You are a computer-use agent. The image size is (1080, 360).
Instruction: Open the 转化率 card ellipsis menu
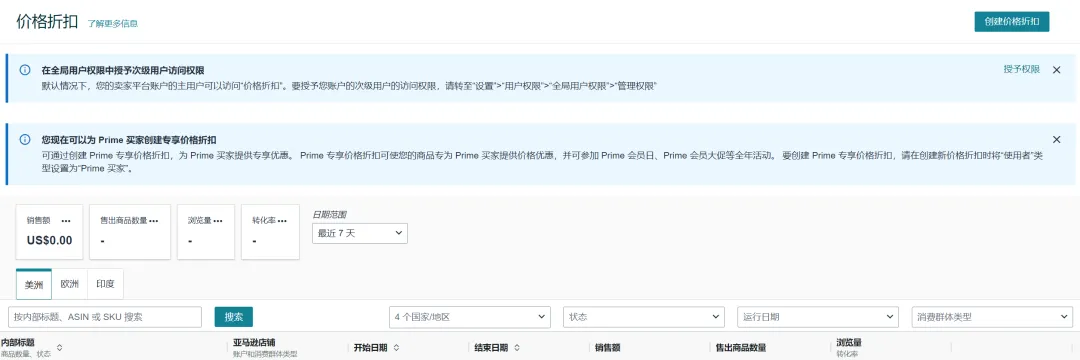(x=282, y=221)
